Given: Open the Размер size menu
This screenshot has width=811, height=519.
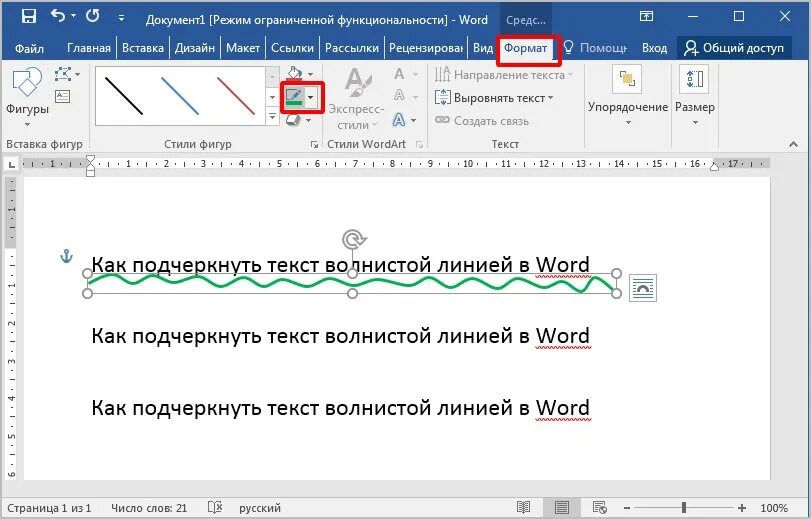Looking at the screenshot, I should (695, 96).
